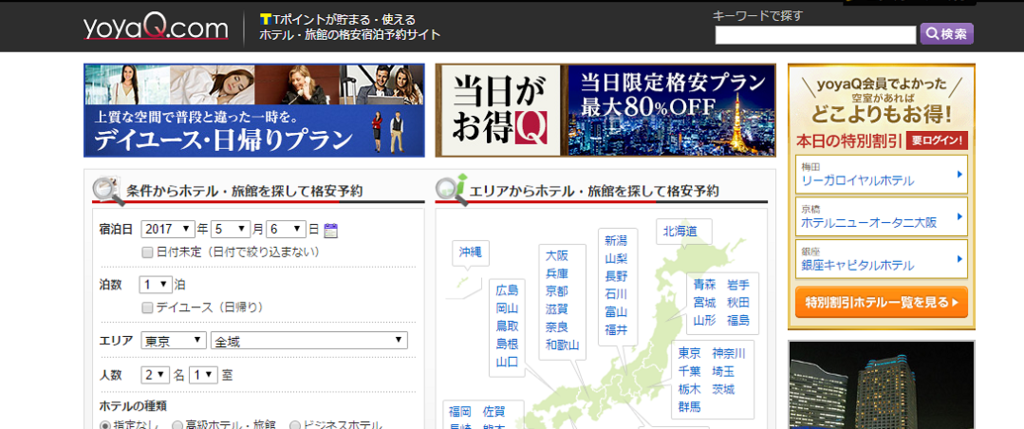Click the arrow next to ホテルニューオータニ大阪
This screenshot has width=1024, height=429.
[x=959, y=217]
